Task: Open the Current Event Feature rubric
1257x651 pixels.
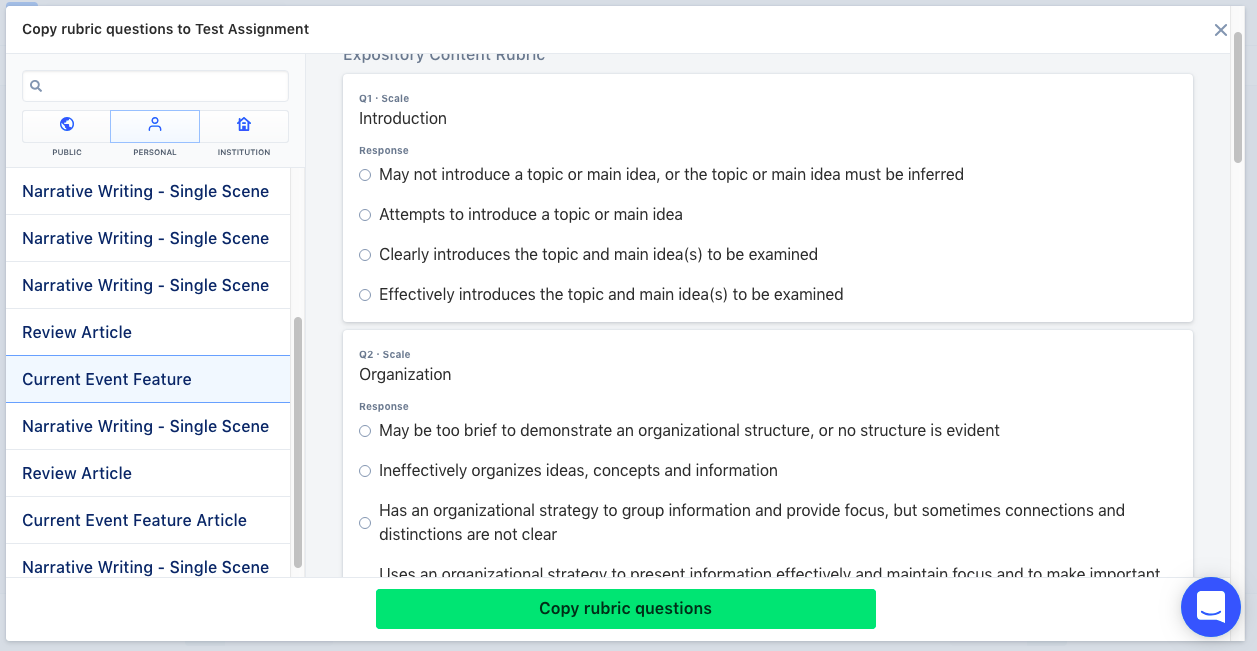Action: click(x=107, y=380)
